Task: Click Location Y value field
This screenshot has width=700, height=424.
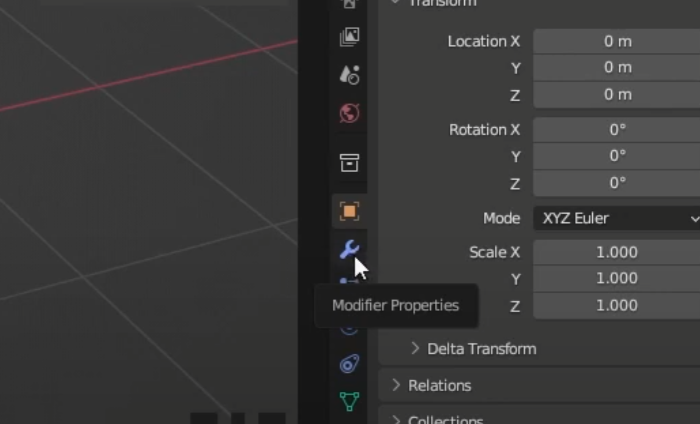Action: (617, 68)
